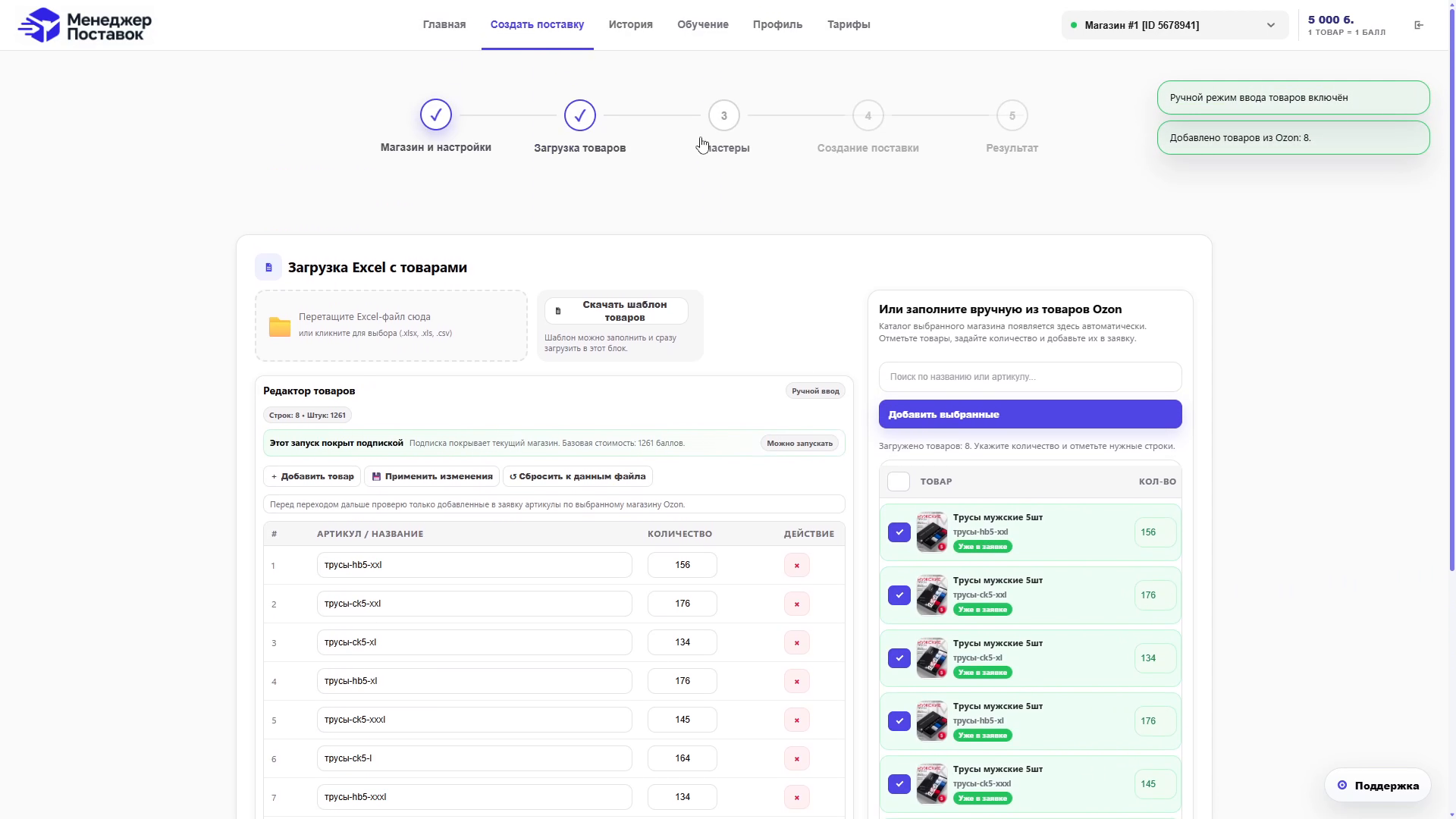The image size is (1456, 819).
Task: Open Поддержка support chat
Action: (1378, 786)
